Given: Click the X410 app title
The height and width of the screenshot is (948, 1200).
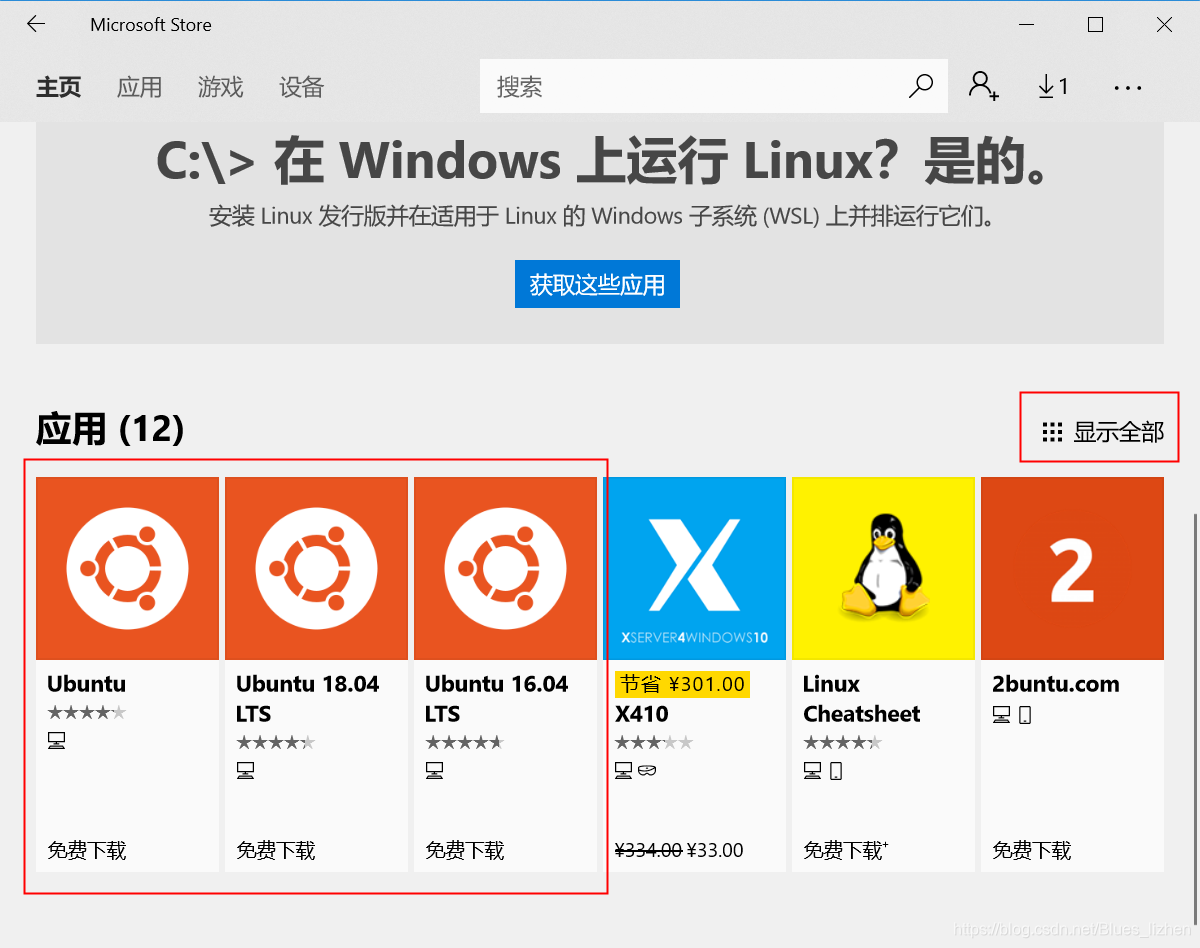Looking at the screenshot, I should point(641,714).
